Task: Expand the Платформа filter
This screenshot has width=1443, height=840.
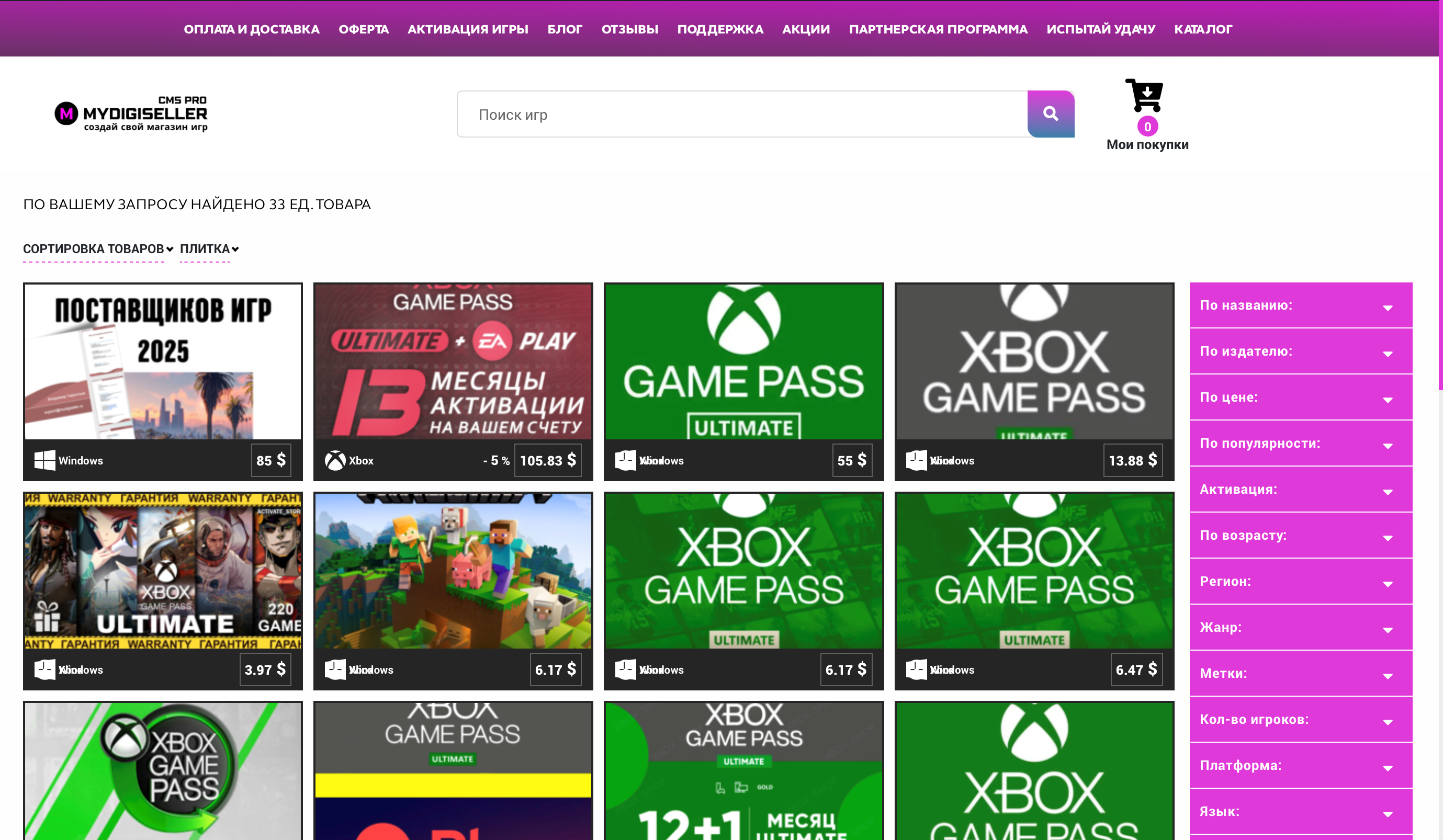Action: [x=1300, y=766]
